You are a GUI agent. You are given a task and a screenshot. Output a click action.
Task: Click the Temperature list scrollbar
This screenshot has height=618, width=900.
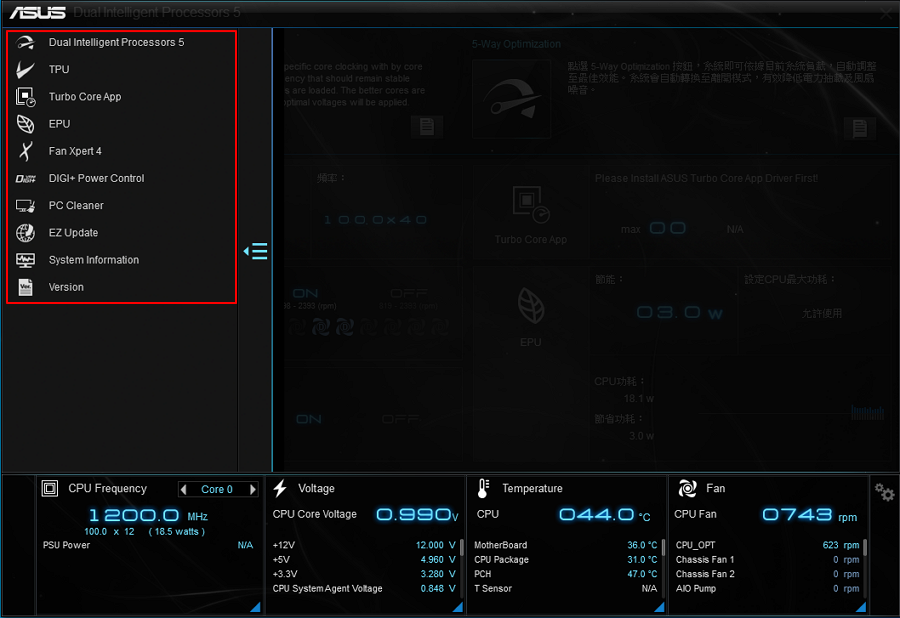663,547
